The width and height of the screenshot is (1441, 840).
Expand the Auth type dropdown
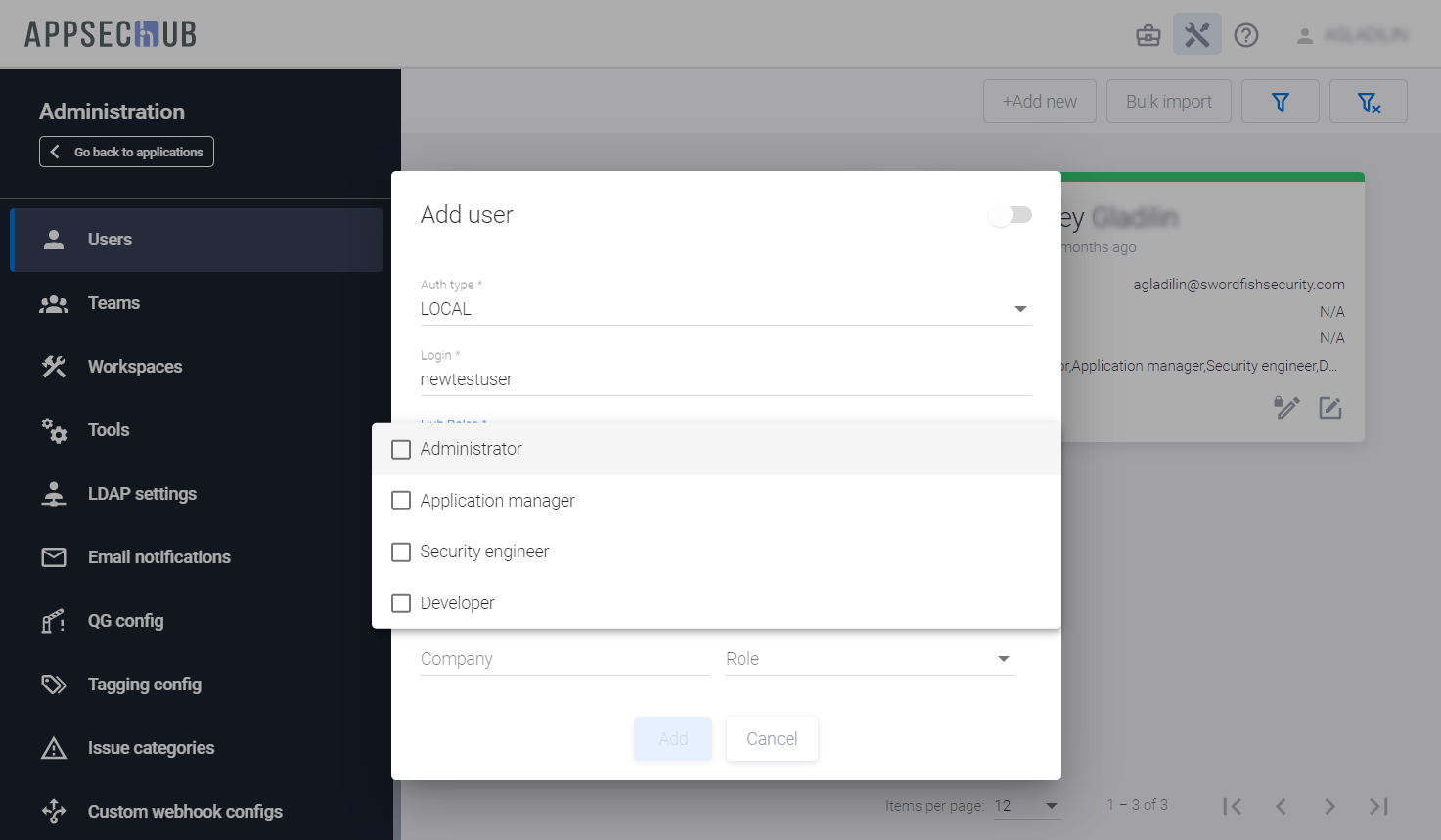726,309
